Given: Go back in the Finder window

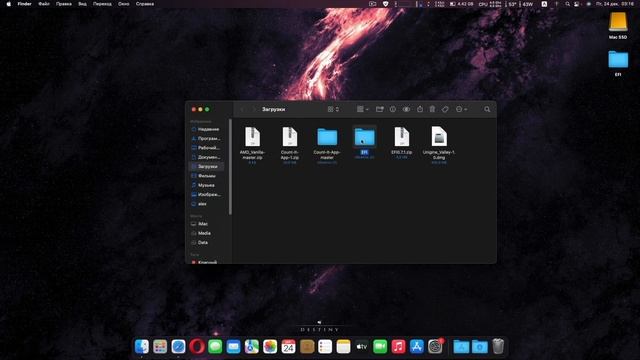Looking at the screenshot, I should 242,109.
